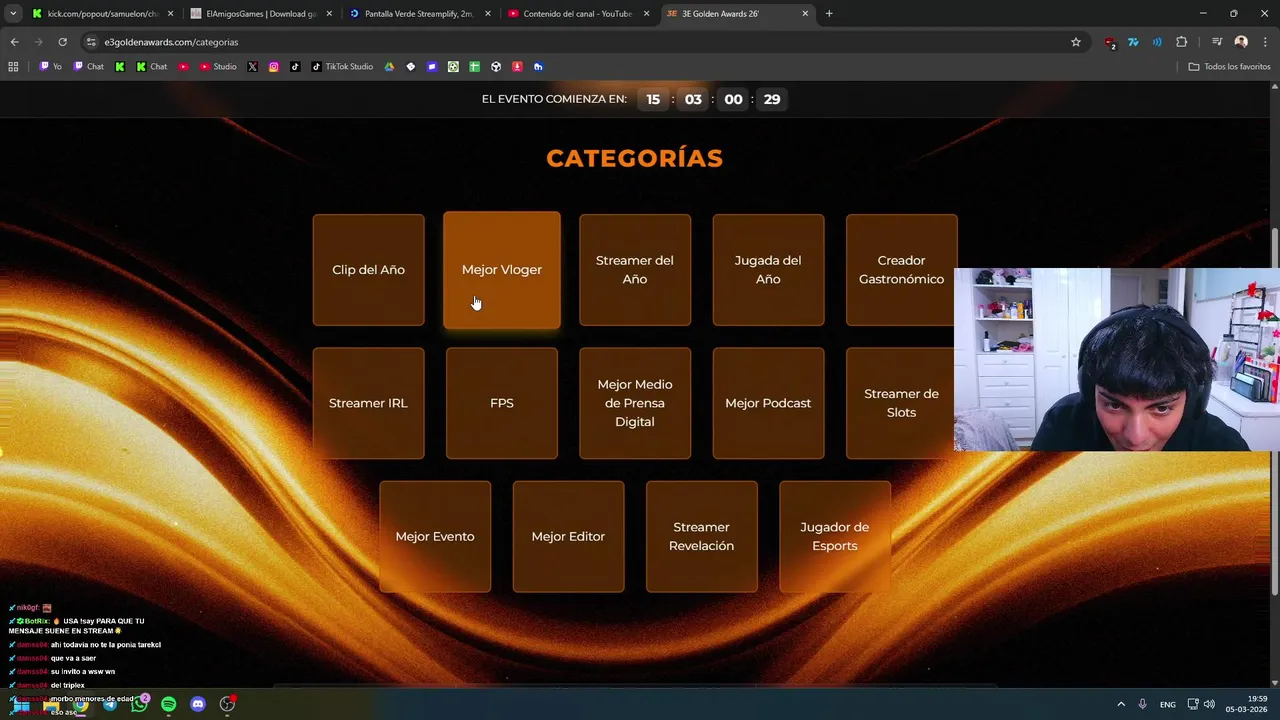Open the Creador Gastronómico category
The image size is (1280, 720).
pos(901,270)
